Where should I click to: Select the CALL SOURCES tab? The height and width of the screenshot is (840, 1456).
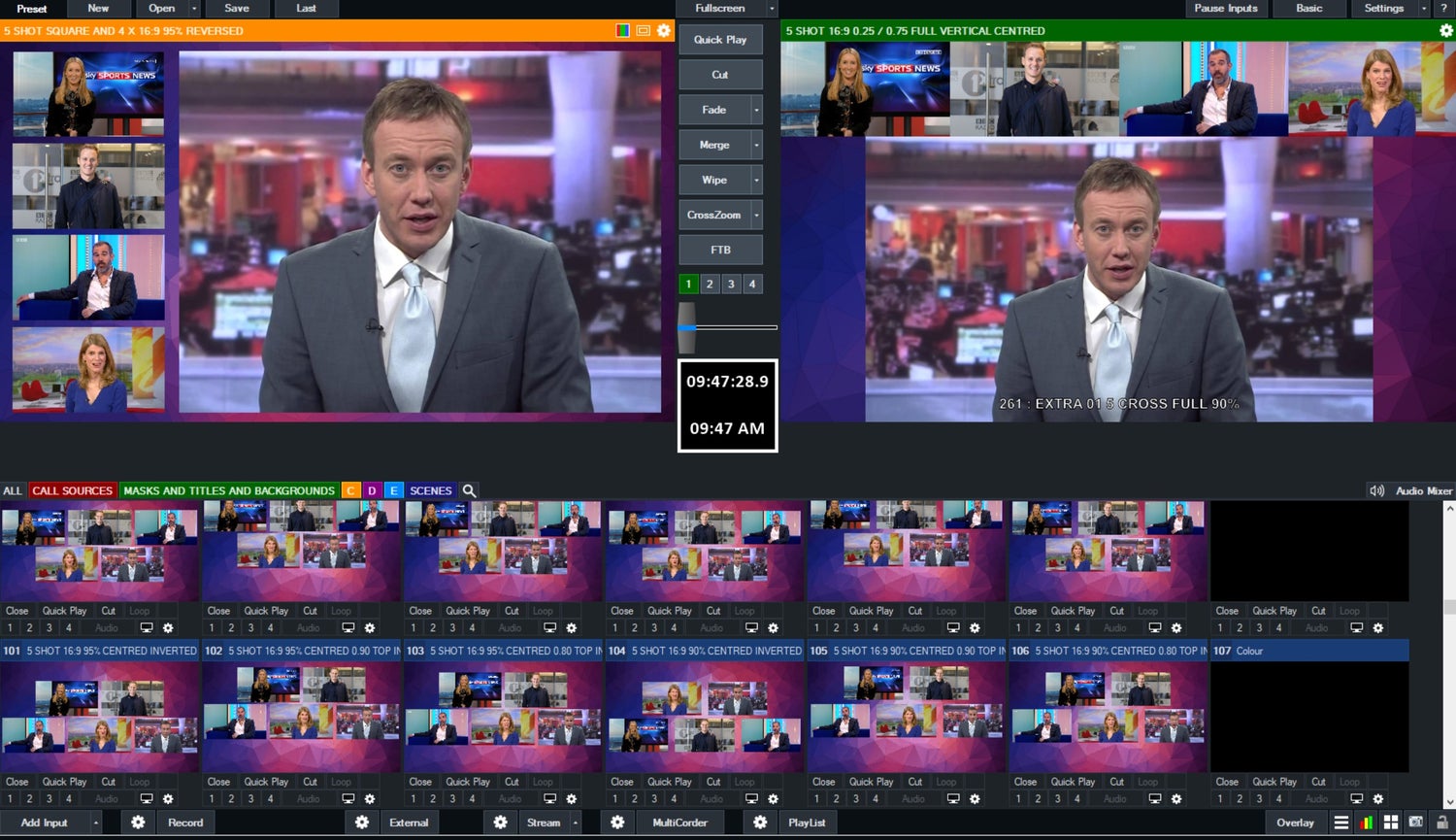pyautogui.click(x=74, y=490)
